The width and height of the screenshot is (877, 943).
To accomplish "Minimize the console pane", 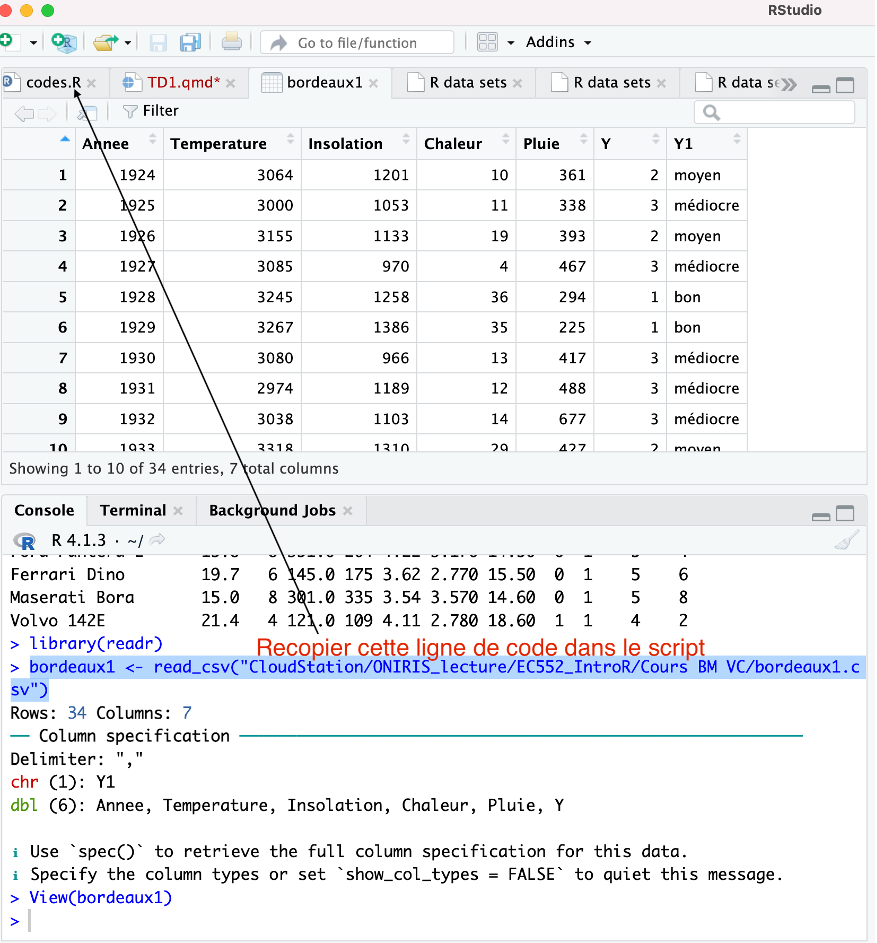I will (x=821, y=517).
